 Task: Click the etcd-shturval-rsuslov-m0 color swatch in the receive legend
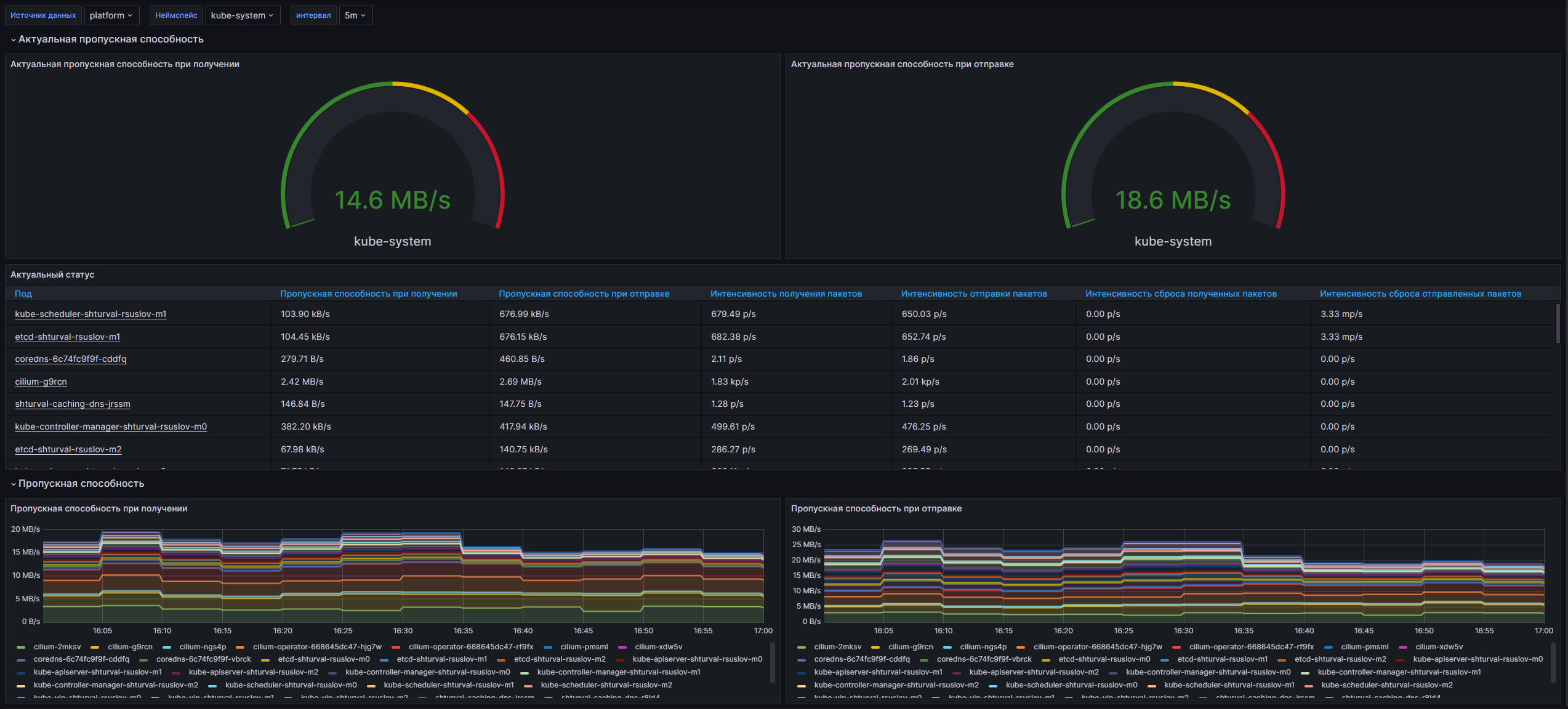click(265, 660)
